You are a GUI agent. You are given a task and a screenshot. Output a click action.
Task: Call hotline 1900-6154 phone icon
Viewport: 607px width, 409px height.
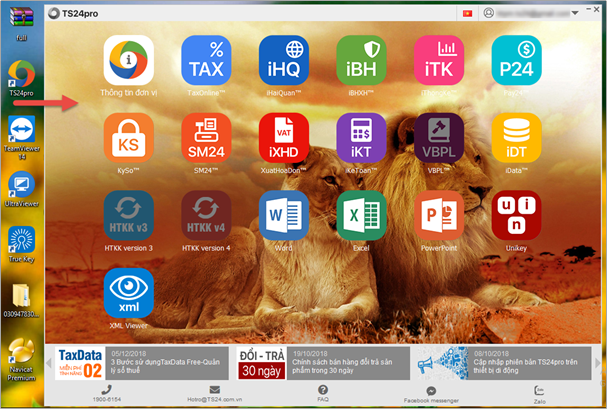106,390
